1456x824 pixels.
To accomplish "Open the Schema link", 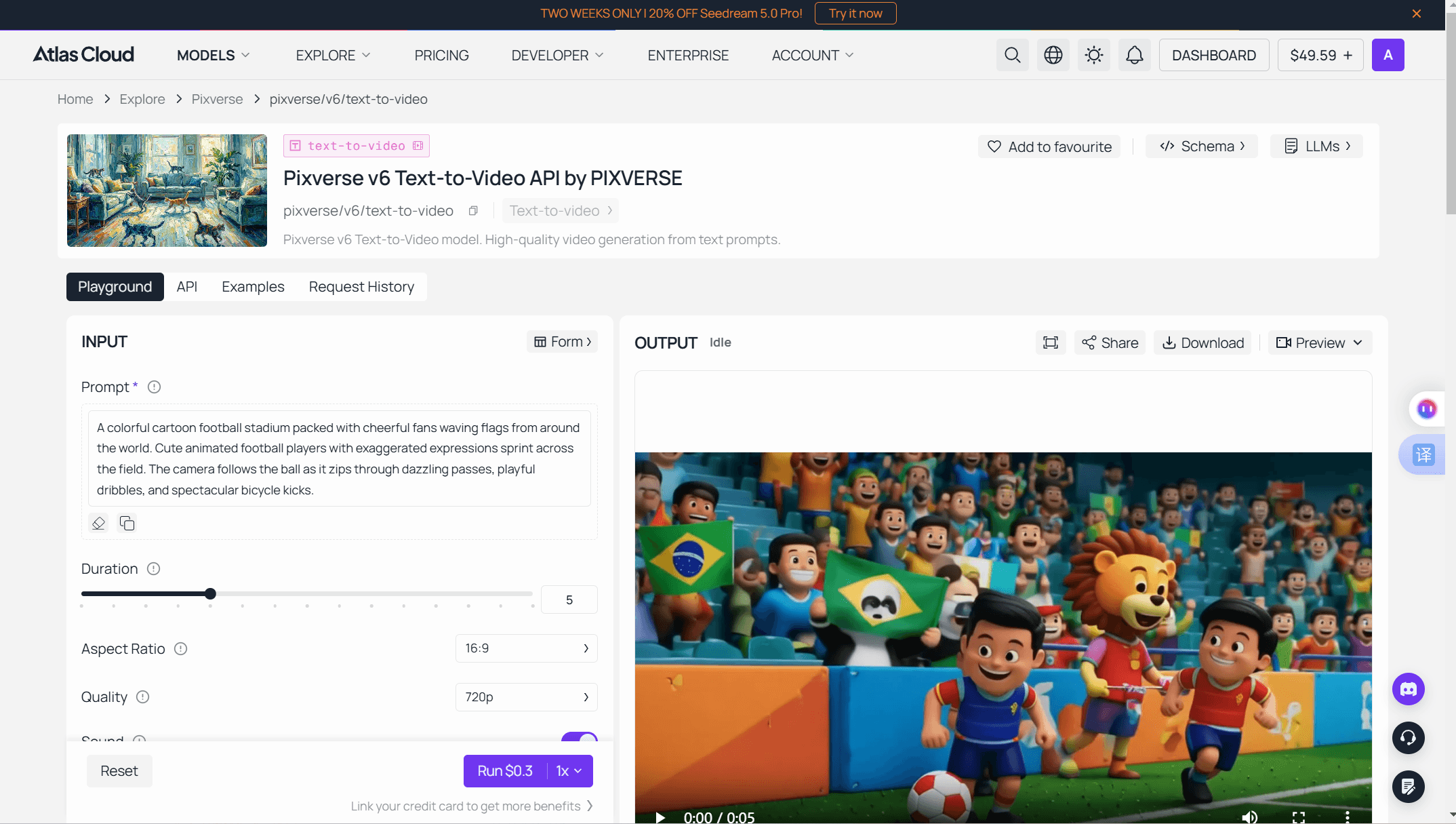I will [1202, 146].
